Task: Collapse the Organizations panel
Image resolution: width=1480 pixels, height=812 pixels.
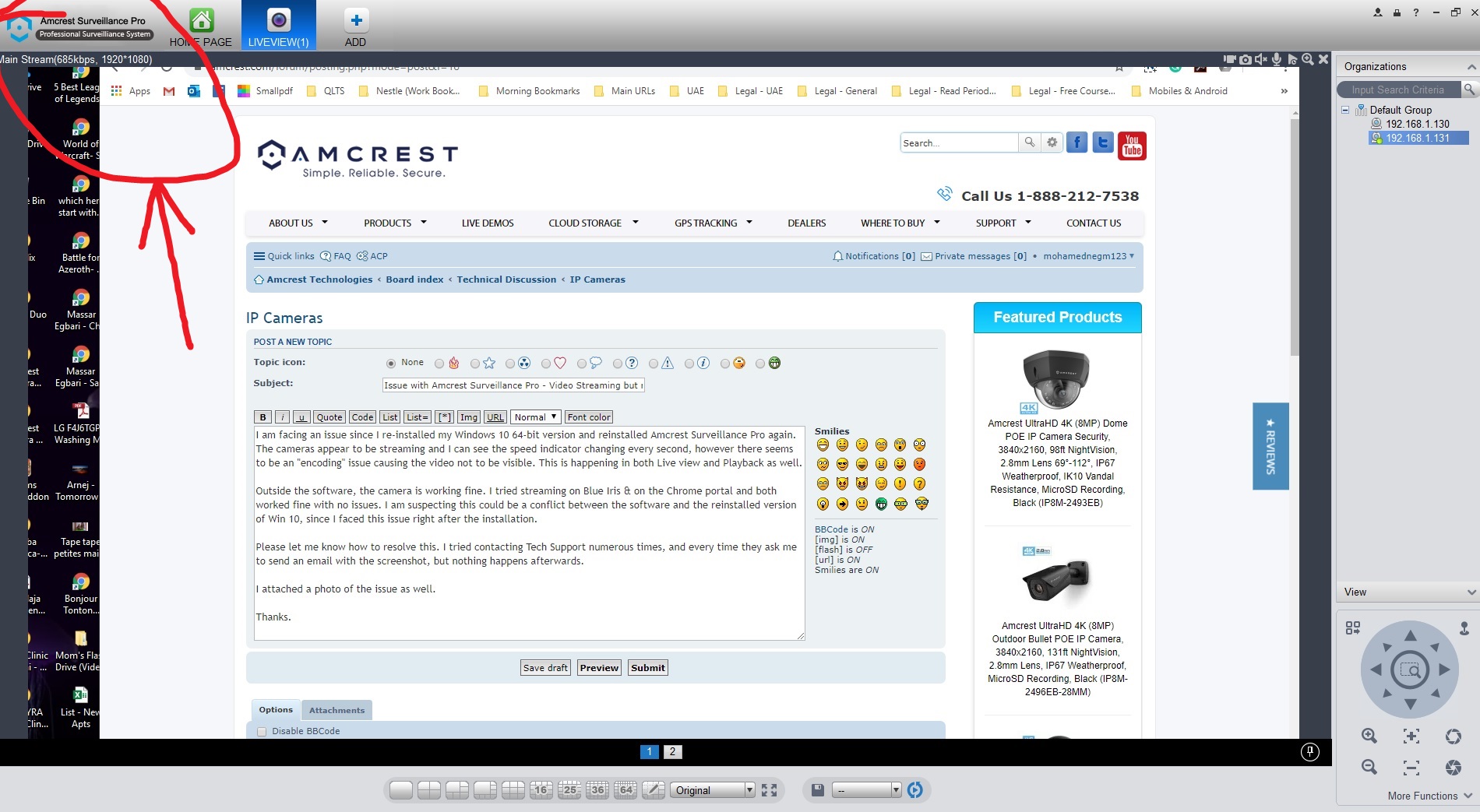Action: click(1471, 67)
